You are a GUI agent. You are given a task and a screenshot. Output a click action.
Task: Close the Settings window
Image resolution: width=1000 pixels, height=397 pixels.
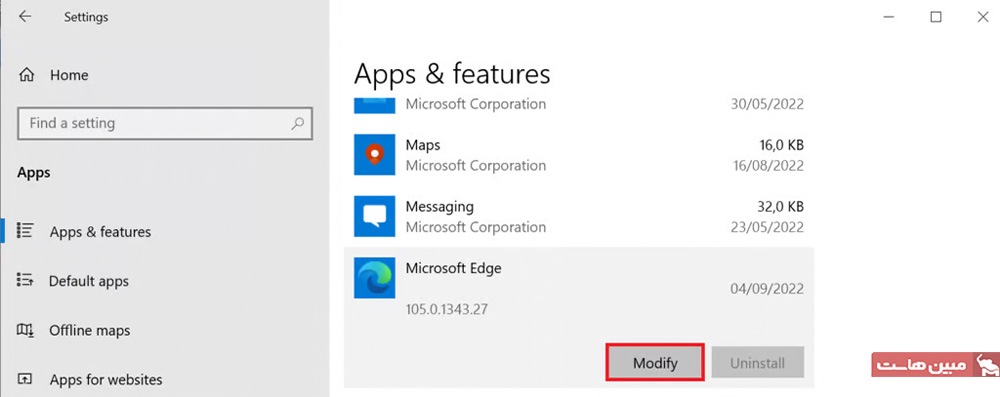point(983,17)
